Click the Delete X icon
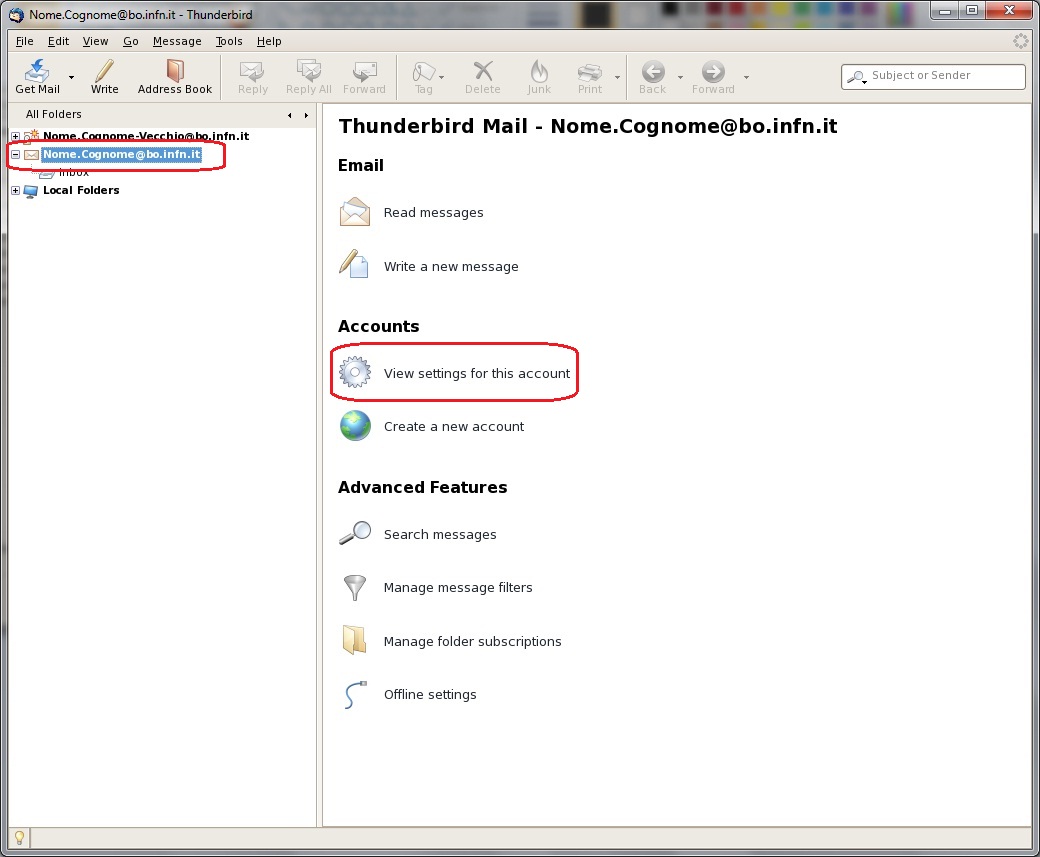1040x857 pixels. (483, 70)
